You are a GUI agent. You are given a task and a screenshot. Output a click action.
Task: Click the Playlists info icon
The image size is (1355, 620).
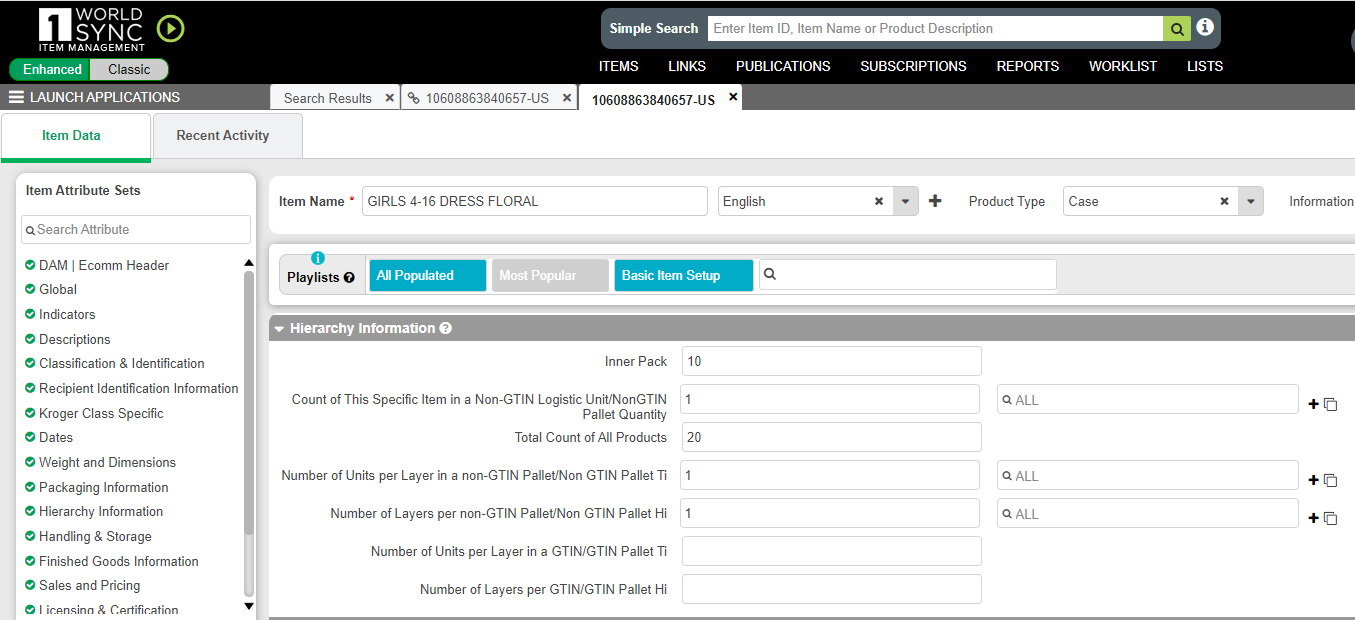point(318,257)
